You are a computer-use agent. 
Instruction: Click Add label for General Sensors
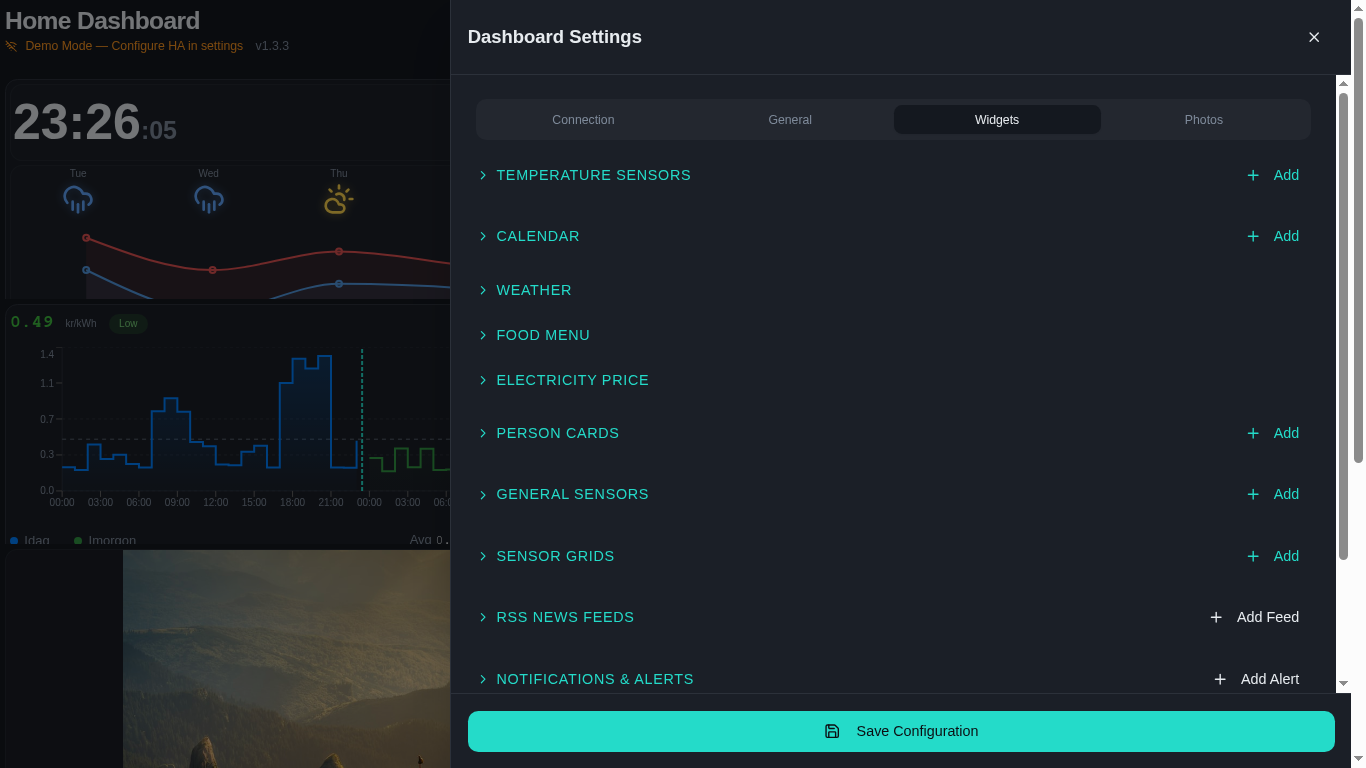point(1286,494)
